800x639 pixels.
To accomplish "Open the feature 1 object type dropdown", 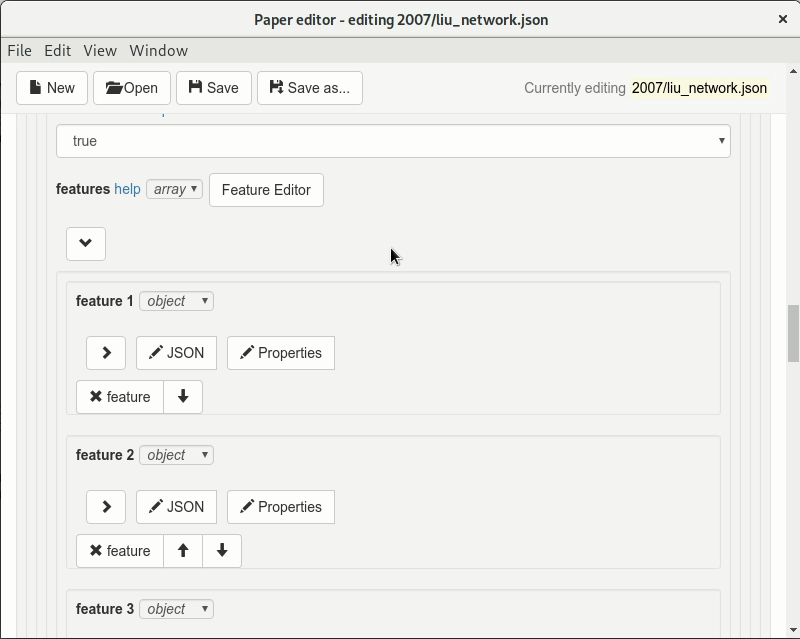I will click(x=177, y=301).
